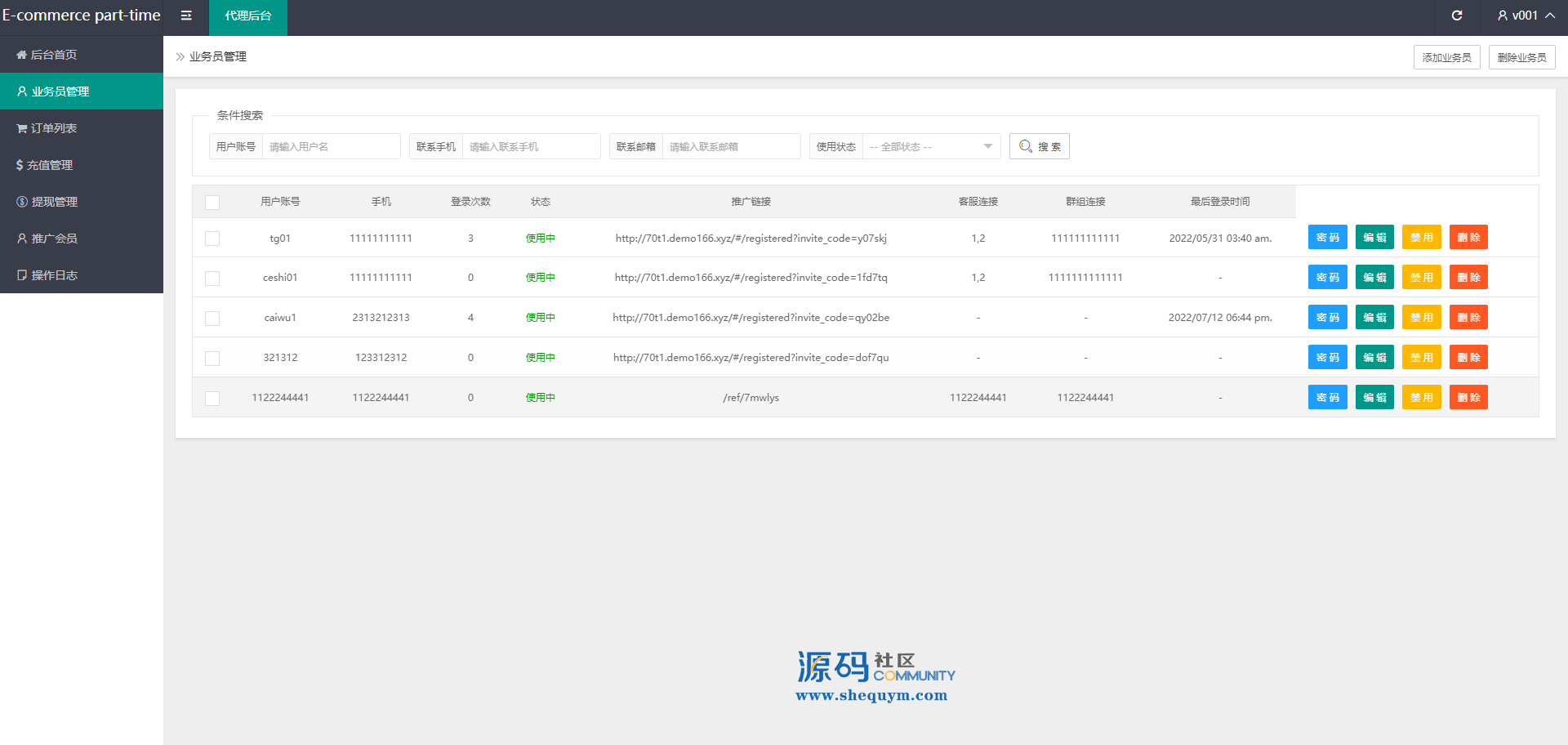Focus the 联系手机 input field

coord(531,147)
